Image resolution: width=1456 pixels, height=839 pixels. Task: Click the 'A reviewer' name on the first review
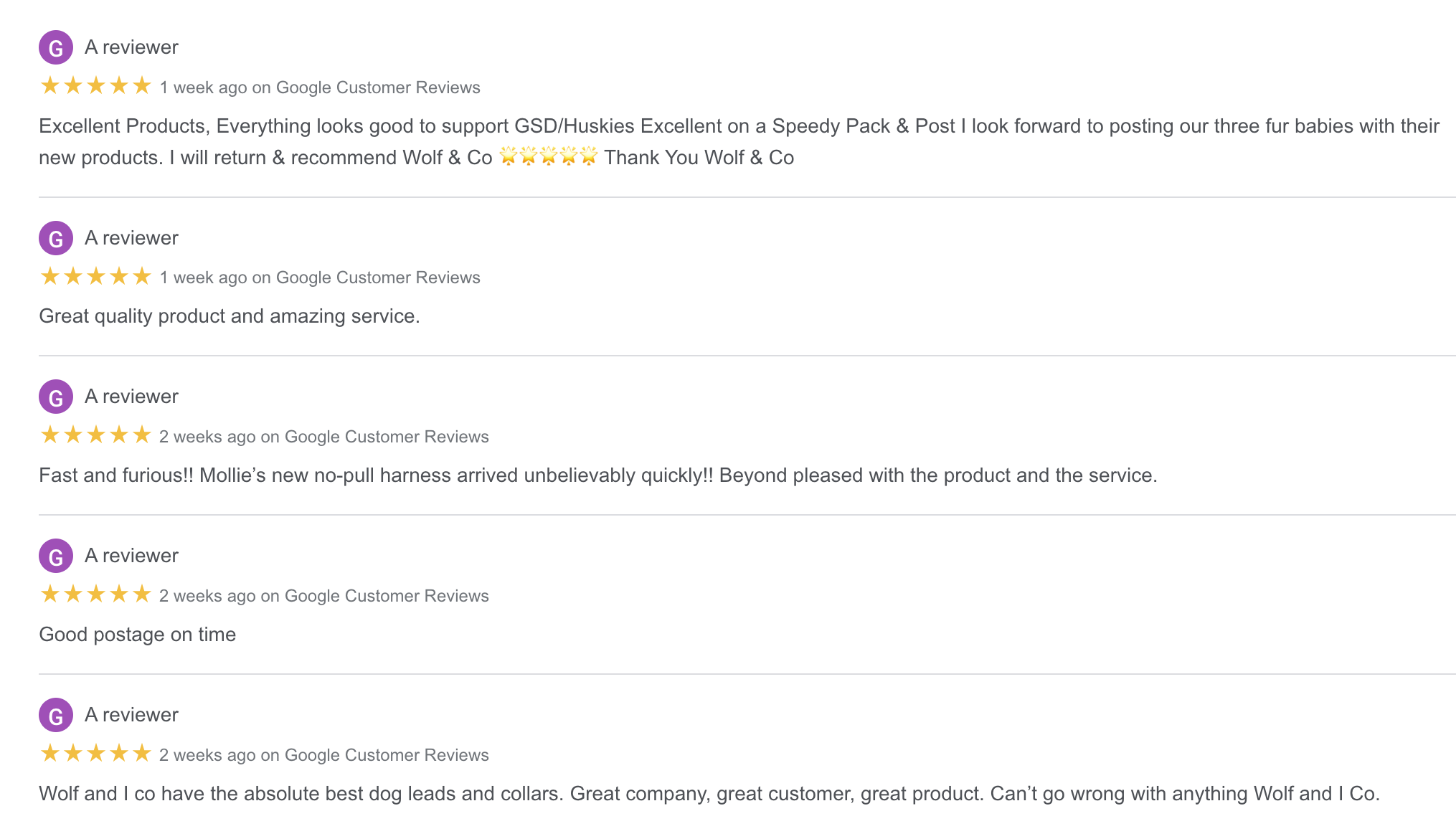pyautogui.click(x=131, y=47)
